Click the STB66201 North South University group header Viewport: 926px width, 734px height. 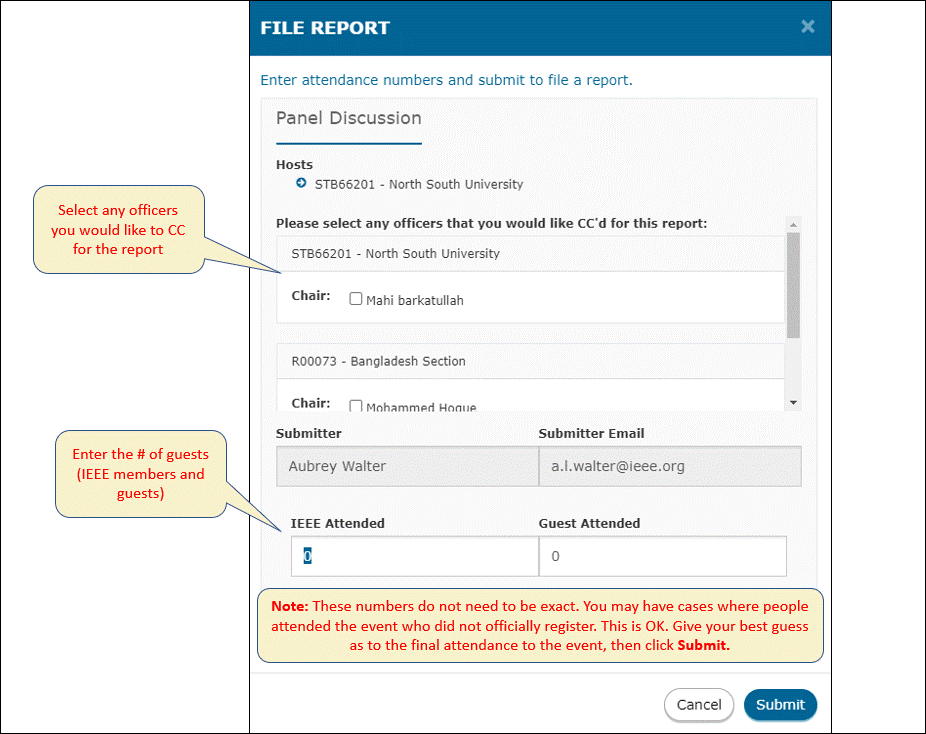click(x=530, y=253)
